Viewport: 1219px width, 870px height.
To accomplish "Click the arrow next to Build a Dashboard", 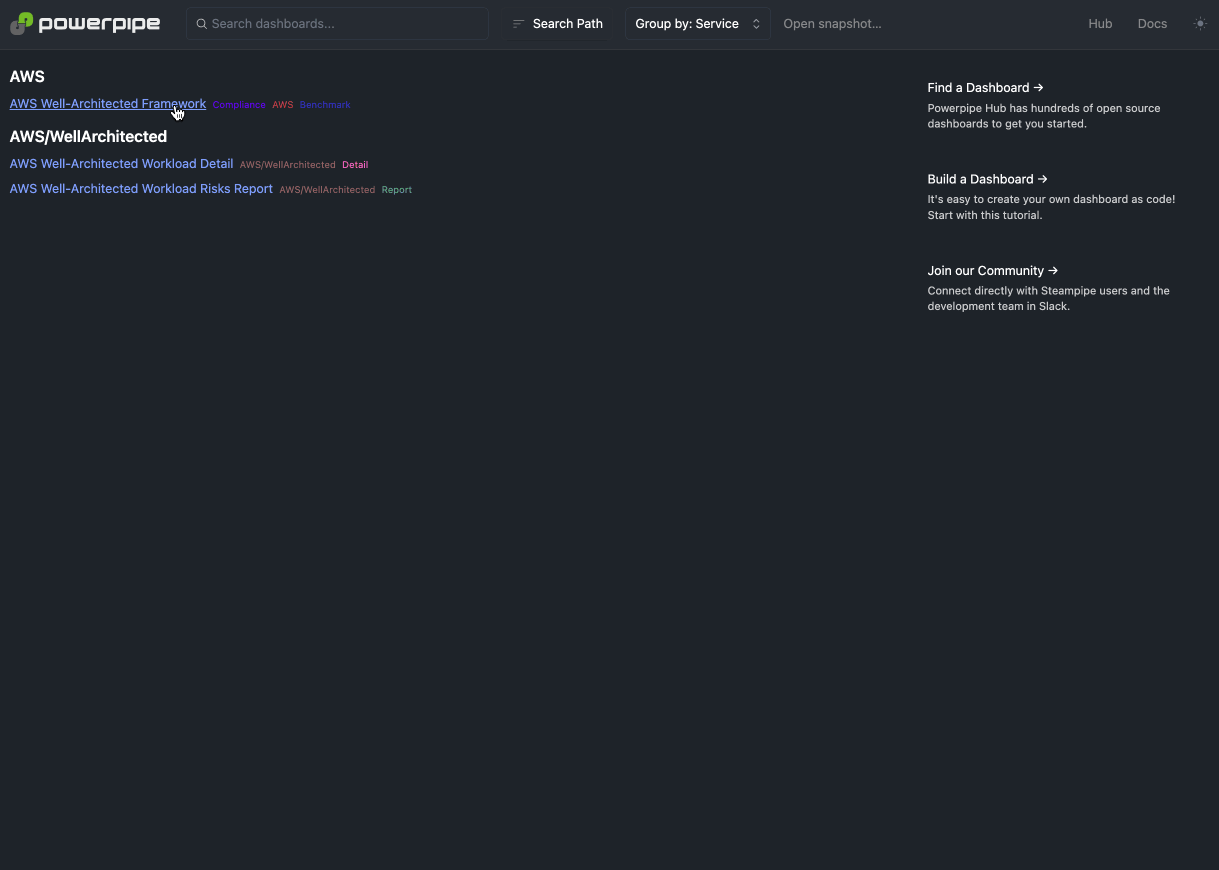I will [x=1043, y=179].
